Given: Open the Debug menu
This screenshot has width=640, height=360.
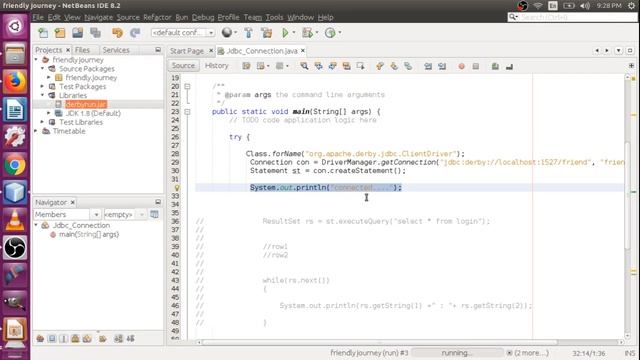Looking at the screenshot, I should point(203,17).
